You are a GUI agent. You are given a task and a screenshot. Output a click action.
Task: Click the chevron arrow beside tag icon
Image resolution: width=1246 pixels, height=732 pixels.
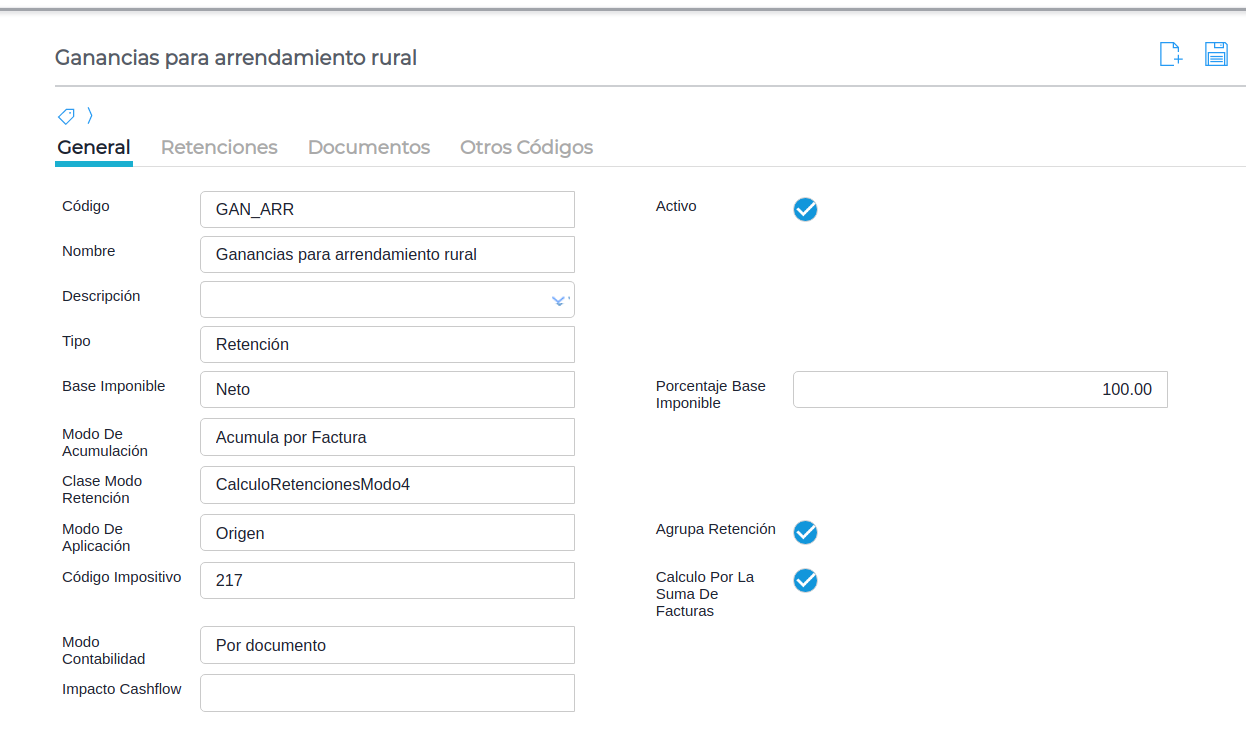tap(89, 116)
